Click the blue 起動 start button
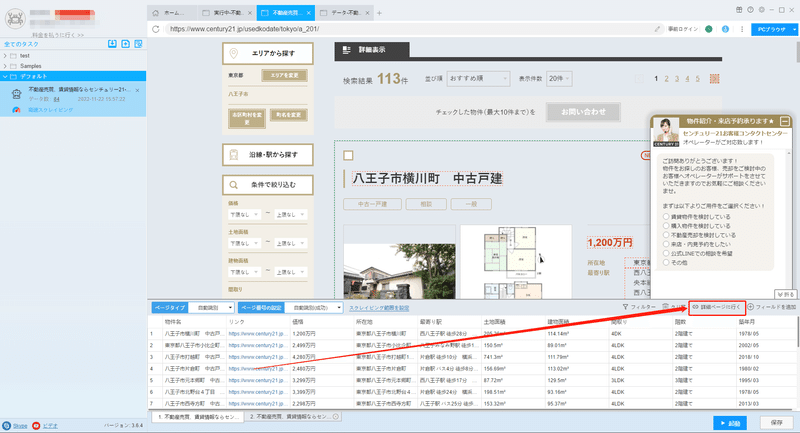The width and height of the screenshot is (800, 433). pyautogui.click(x=730, y=423)
